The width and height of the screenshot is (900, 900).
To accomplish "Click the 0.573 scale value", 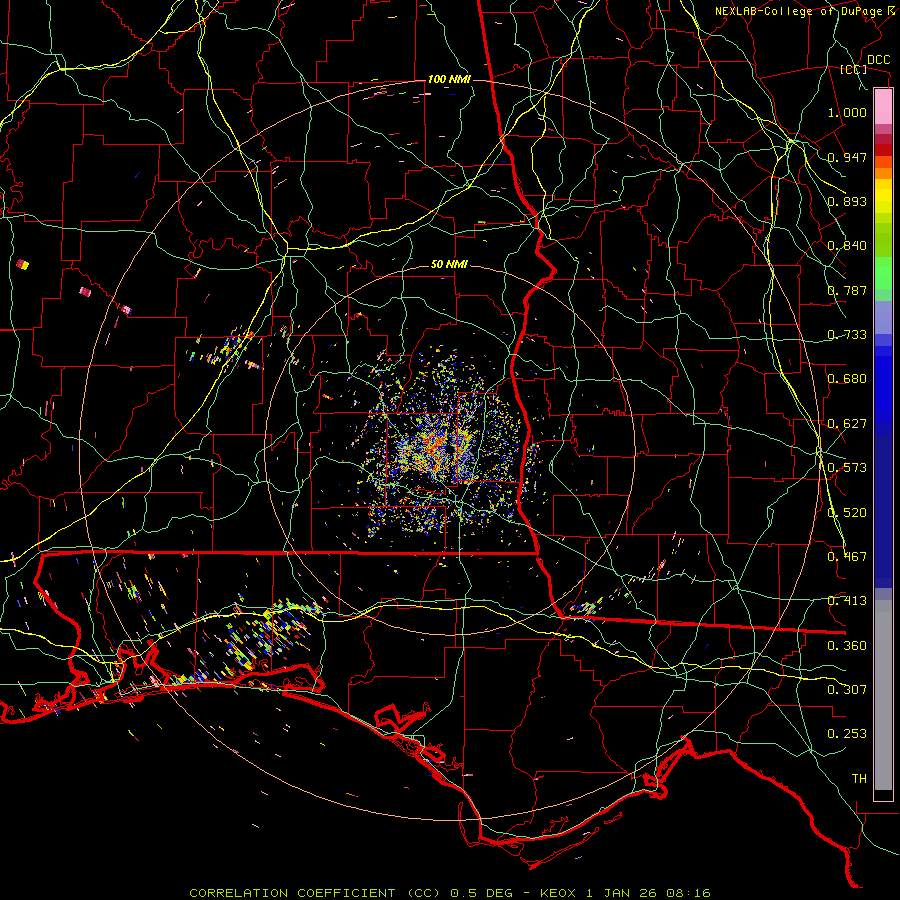I will pos(847,468).
